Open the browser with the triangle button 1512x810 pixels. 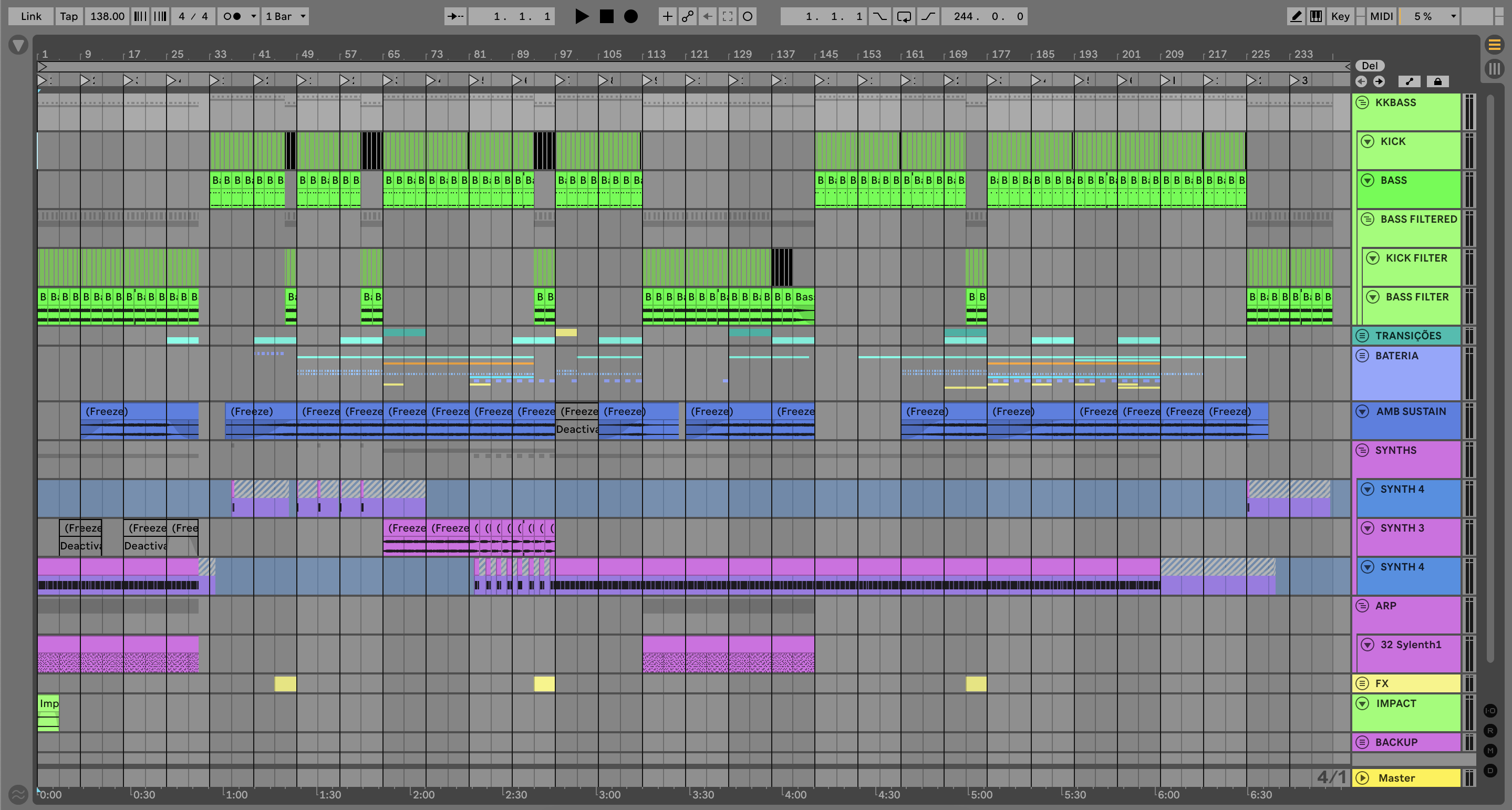(x=18, y=45)
